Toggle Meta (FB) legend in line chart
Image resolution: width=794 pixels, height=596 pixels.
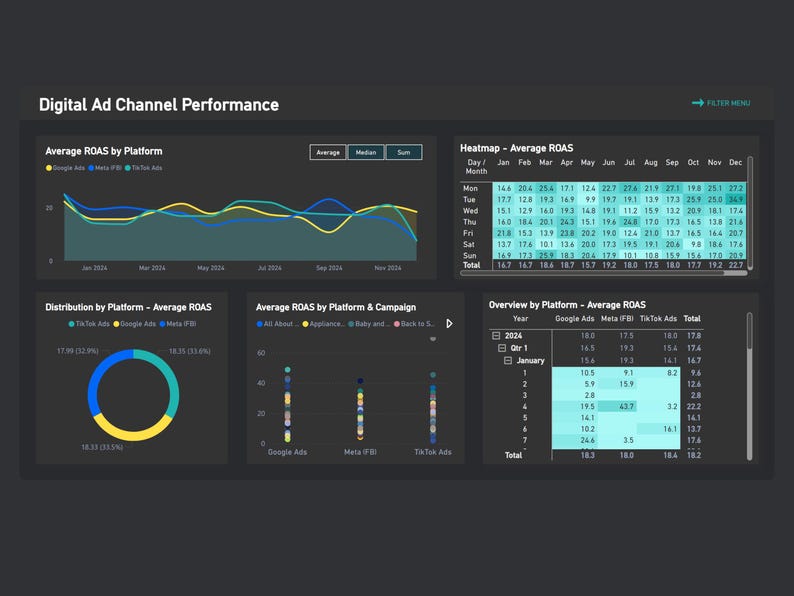105,168
